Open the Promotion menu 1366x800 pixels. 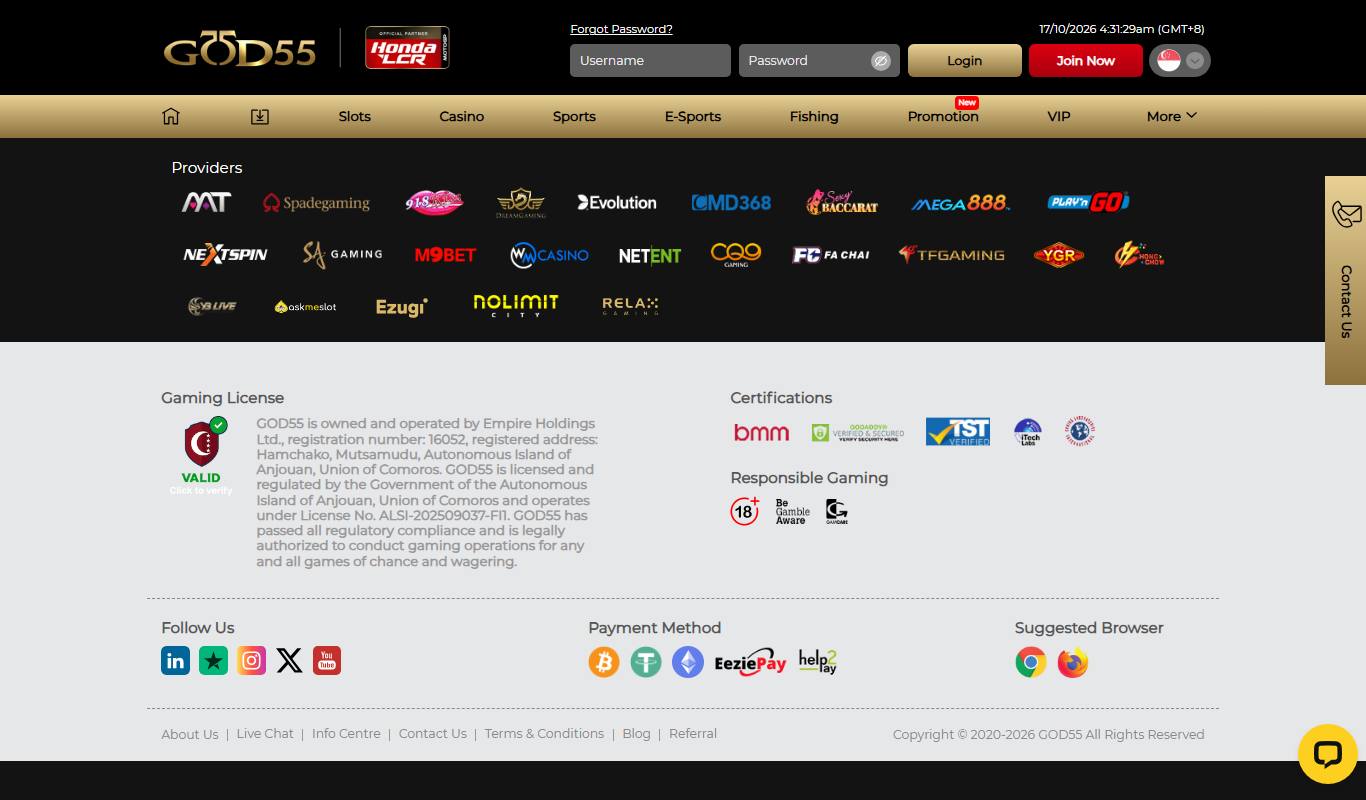click(943, 116)
